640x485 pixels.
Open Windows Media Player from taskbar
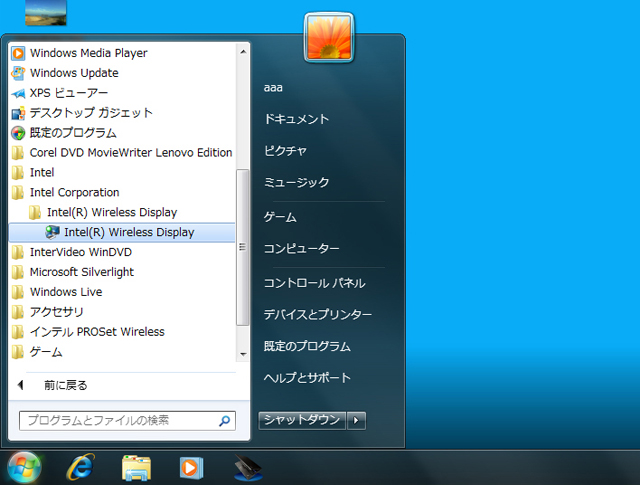191,468
